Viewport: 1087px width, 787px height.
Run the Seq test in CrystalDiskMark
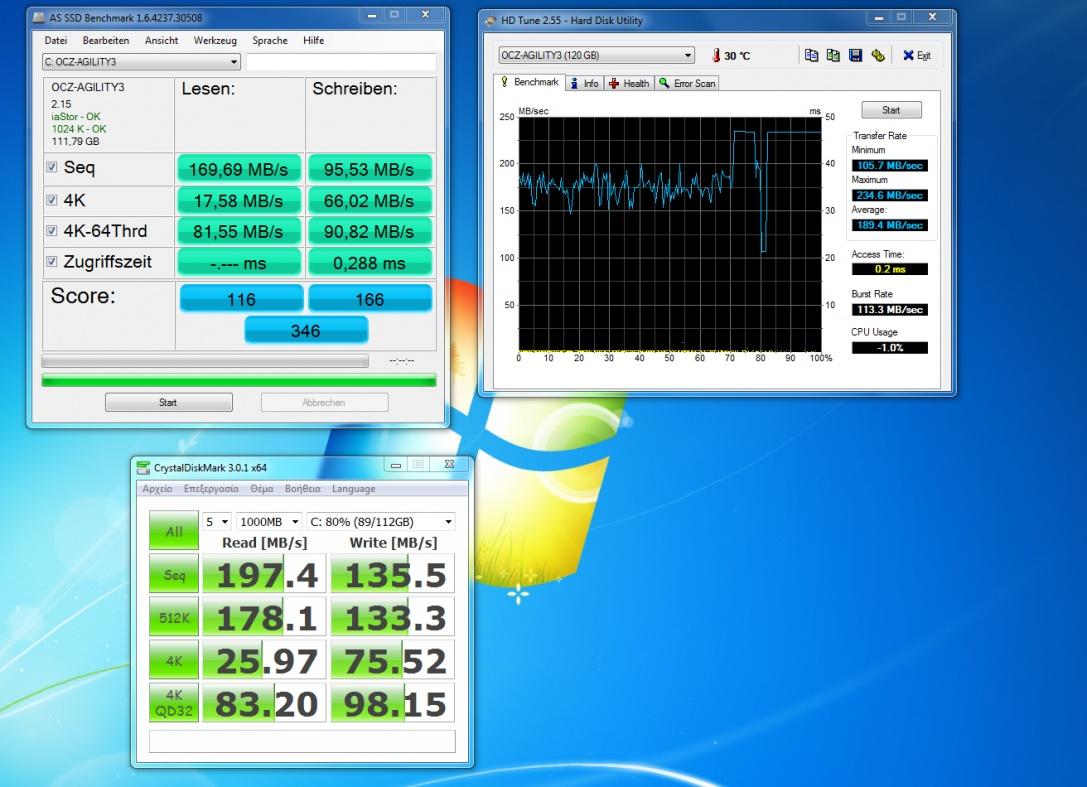click(x=174, y=574)
